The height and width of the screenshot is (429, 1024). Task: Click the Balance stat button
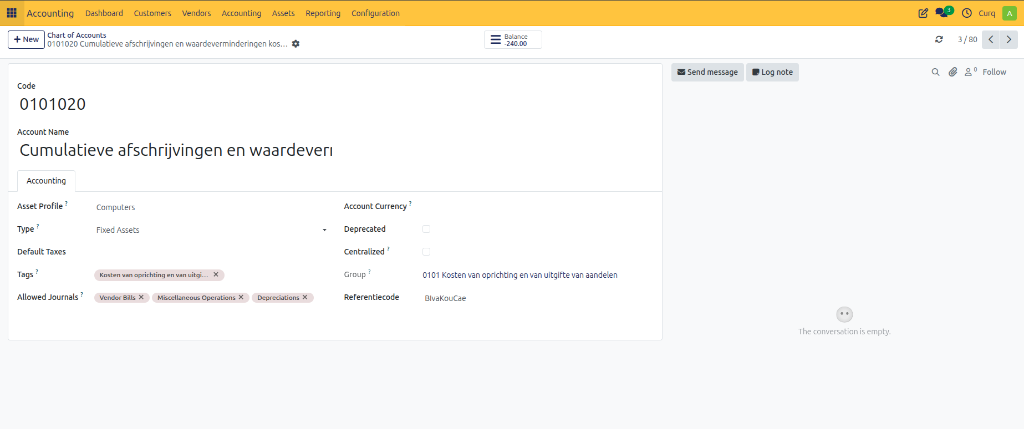513,40
